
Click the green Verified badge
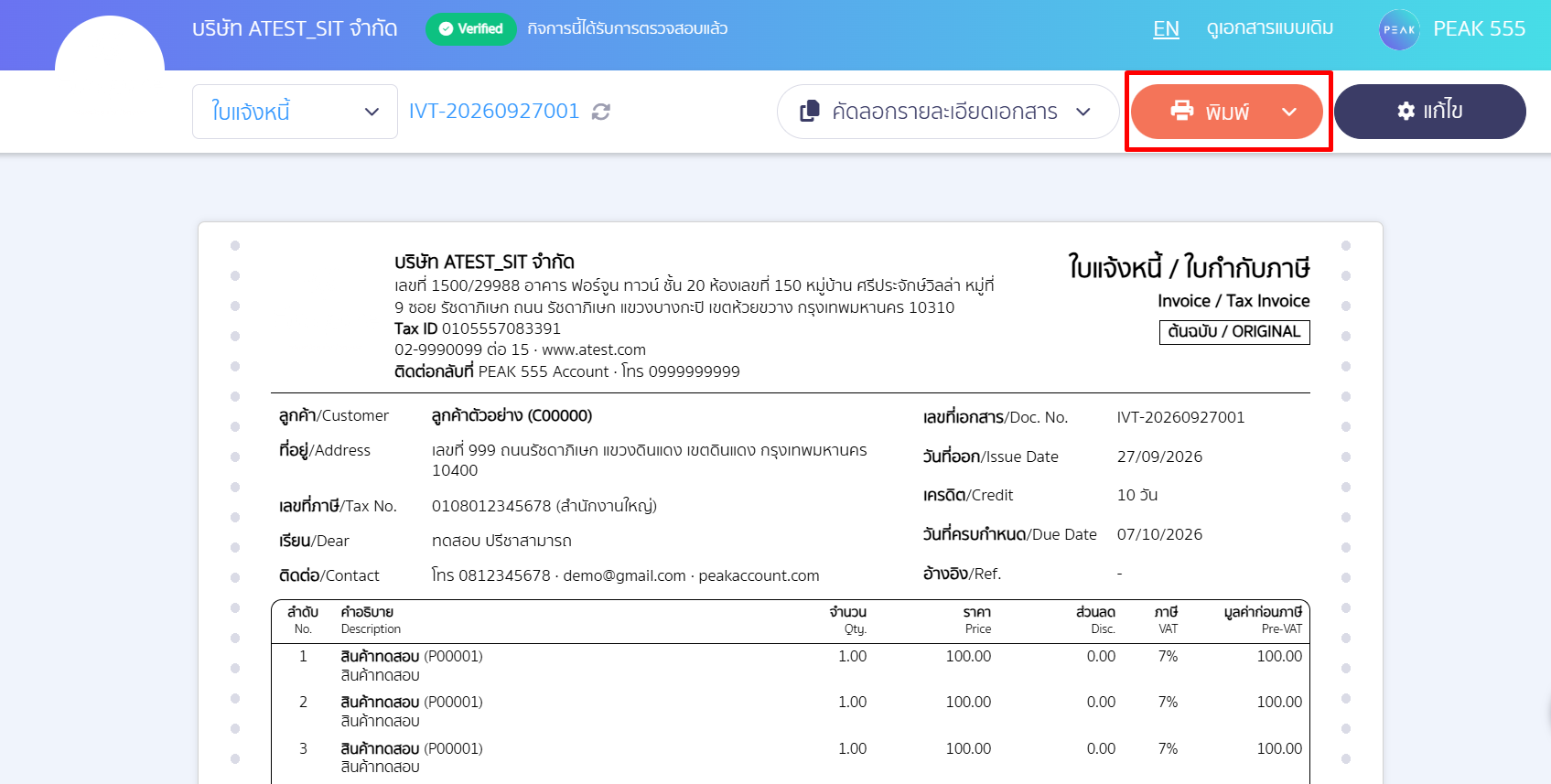coord(471,28)
